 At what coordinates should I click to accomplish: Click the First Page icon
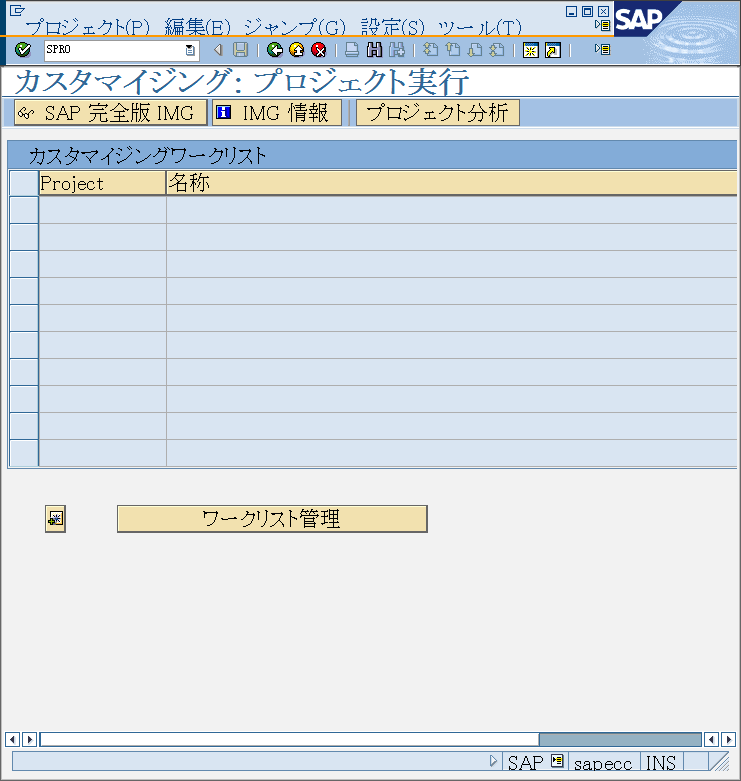431,50
